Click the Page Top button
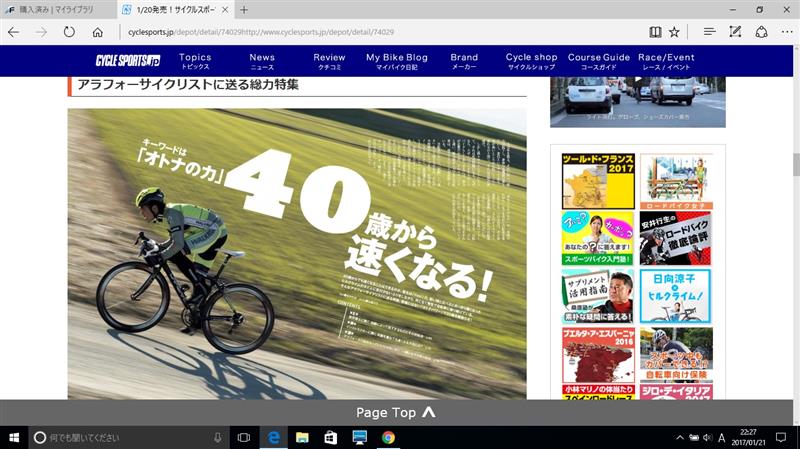 click(396, 412)
